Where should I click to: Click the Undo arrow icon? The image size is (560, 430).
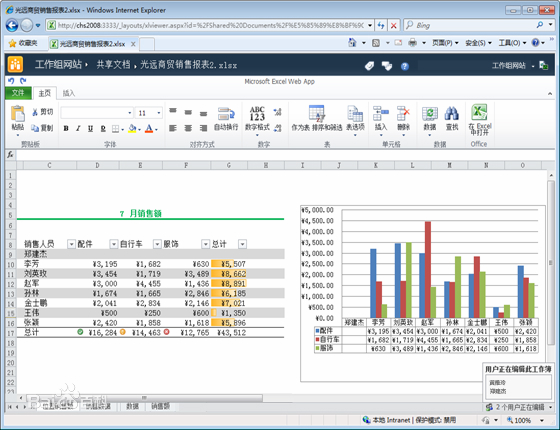point(11,81)
